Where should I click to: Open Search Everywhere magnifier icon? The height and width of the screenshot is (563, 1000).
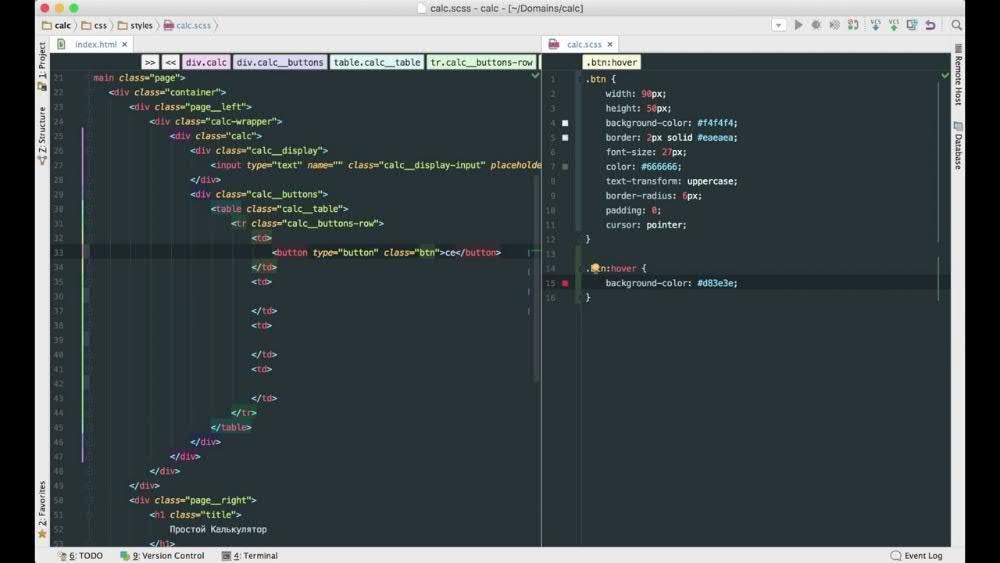coord(957,25)
